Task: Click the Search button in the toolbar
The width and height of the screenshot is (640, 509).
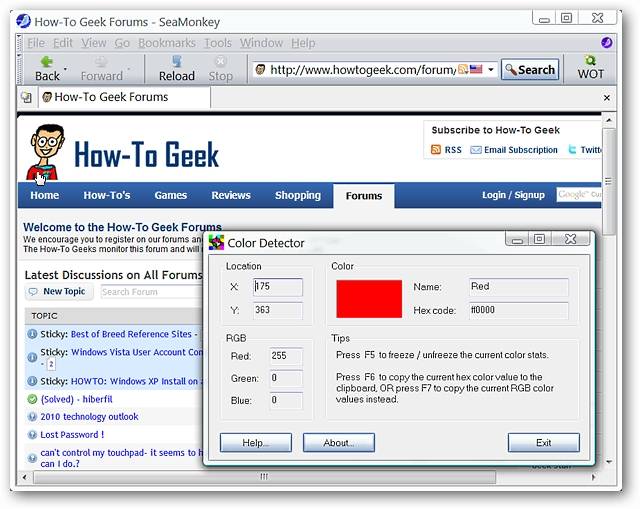Action: [x=530, y=70]
